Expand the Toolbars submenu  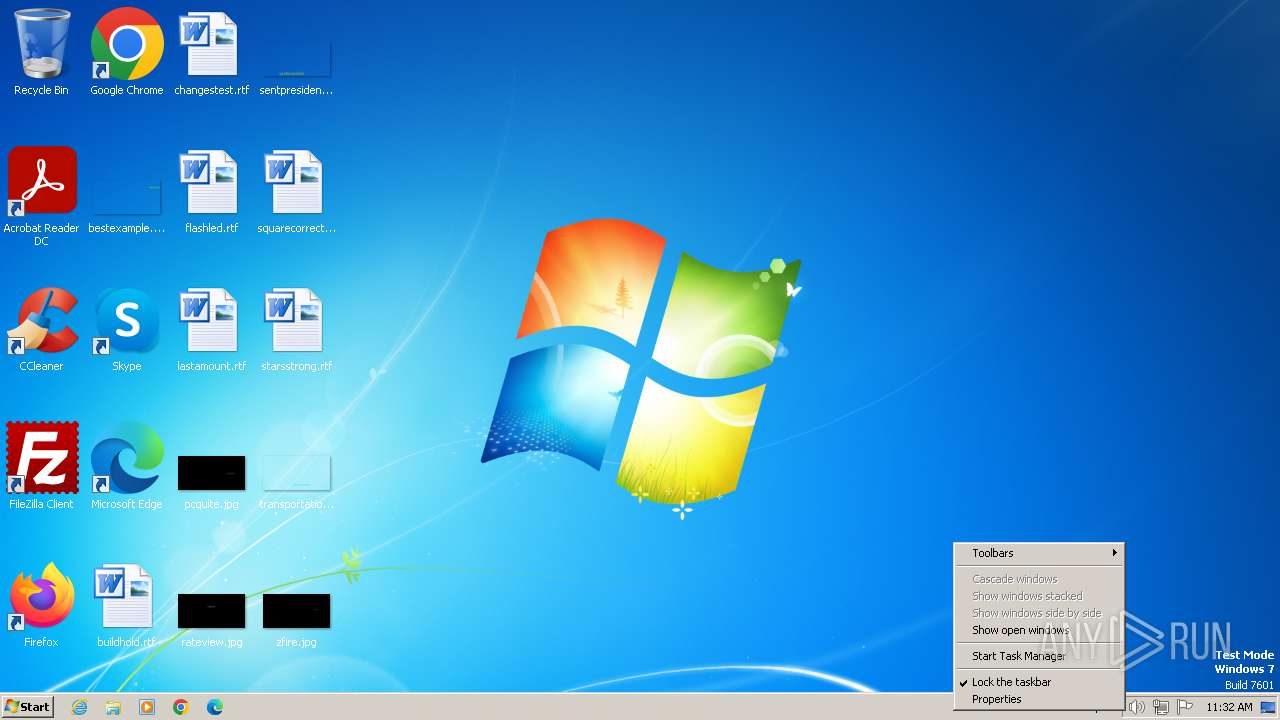click(x=1040, y=553)
